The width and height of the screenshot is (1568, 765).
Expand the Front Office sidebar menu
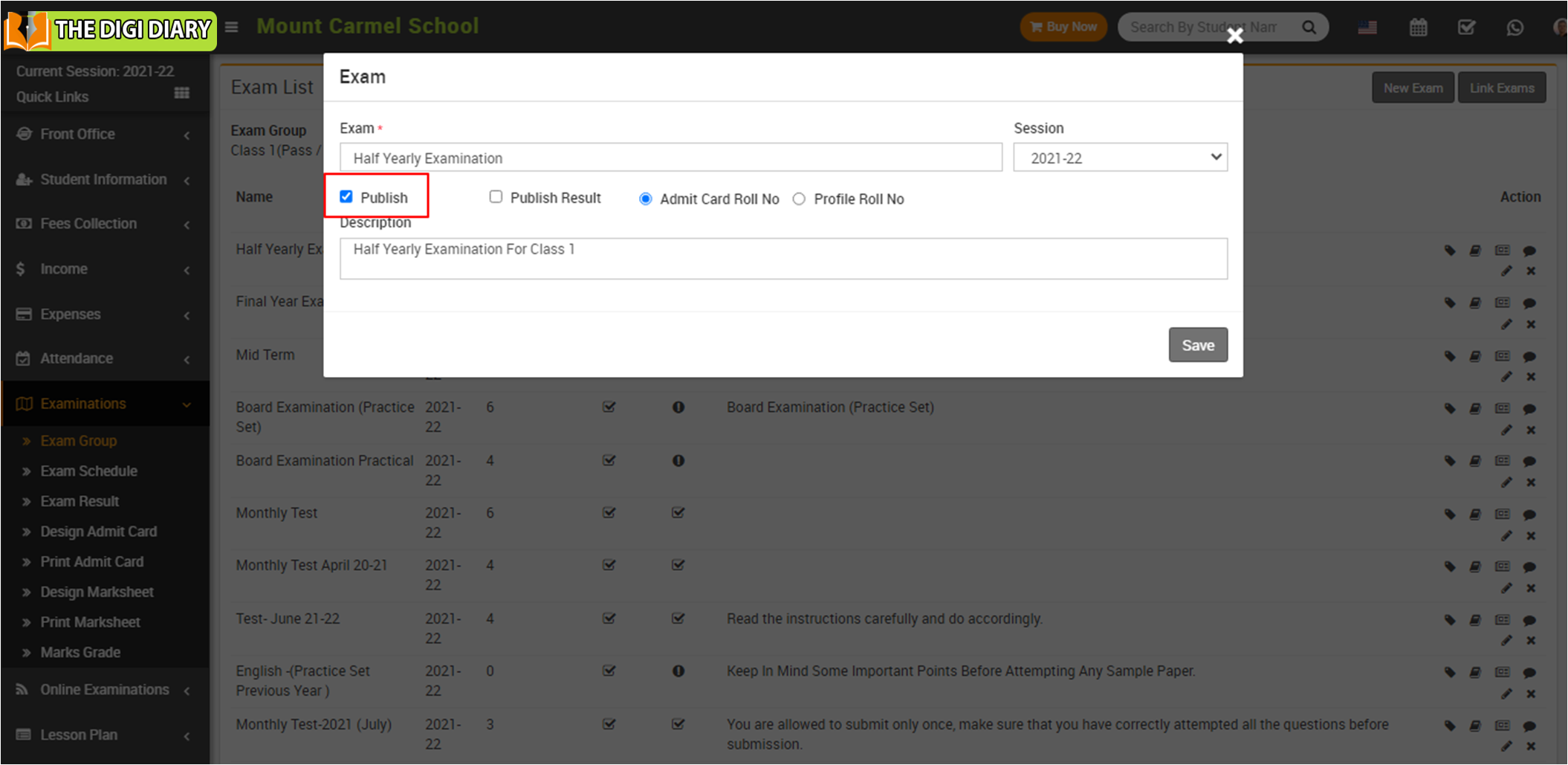tap(104, 135)
